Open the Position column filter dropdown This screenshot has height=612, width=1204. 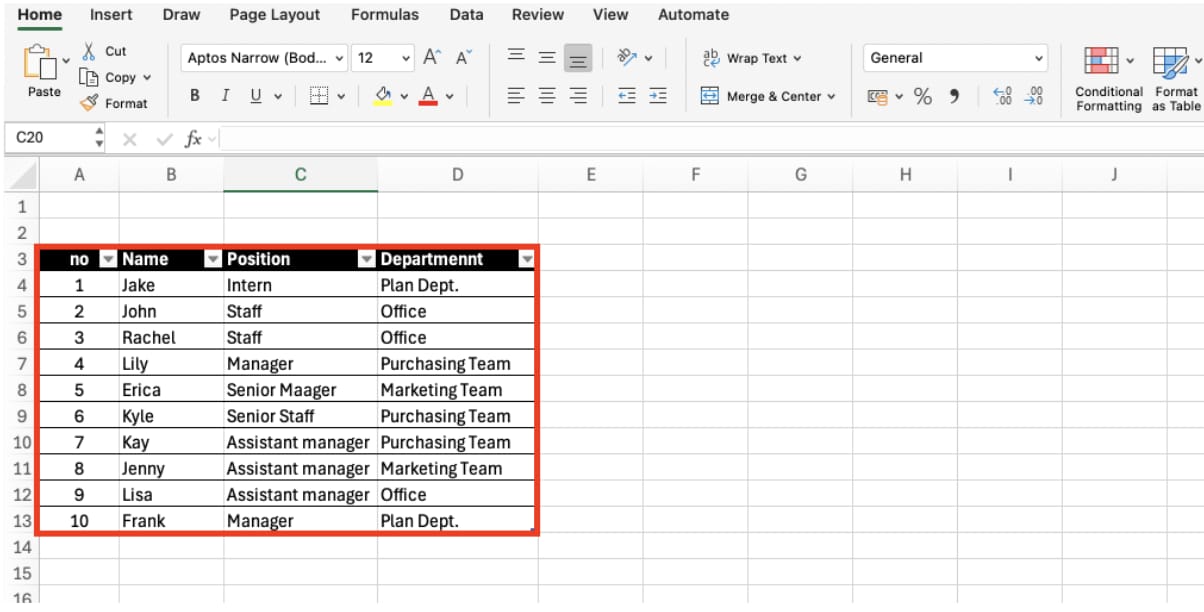366,259
